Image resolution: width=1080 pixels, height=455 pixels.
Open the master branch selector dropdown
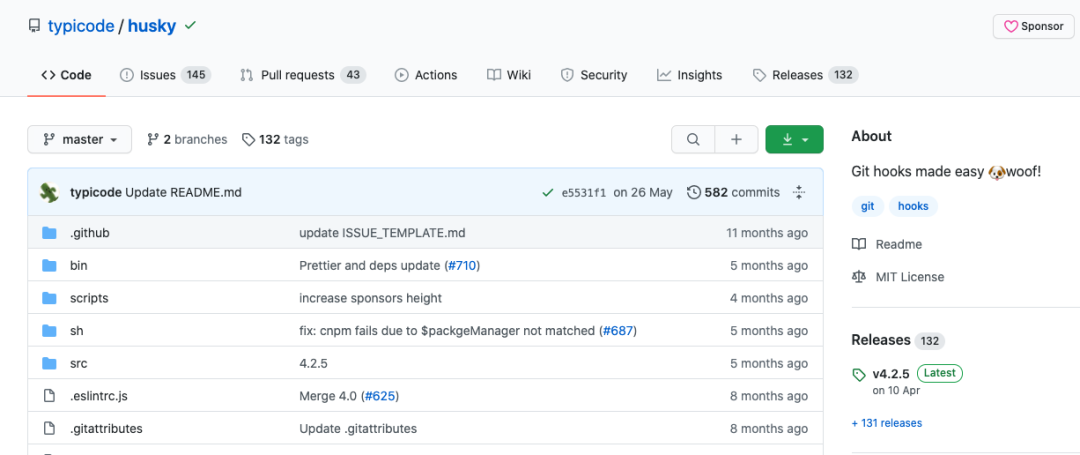[x=79, y=140]
